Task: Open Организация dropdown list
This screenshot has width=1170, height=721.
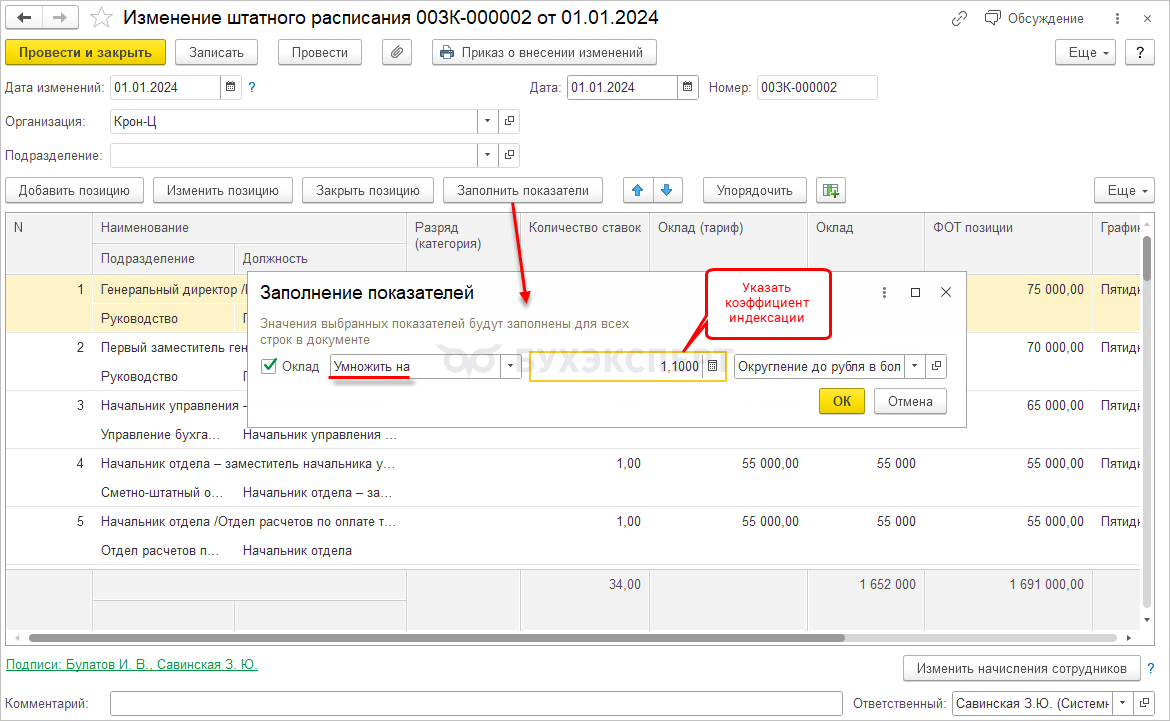Action: [488, 122]
